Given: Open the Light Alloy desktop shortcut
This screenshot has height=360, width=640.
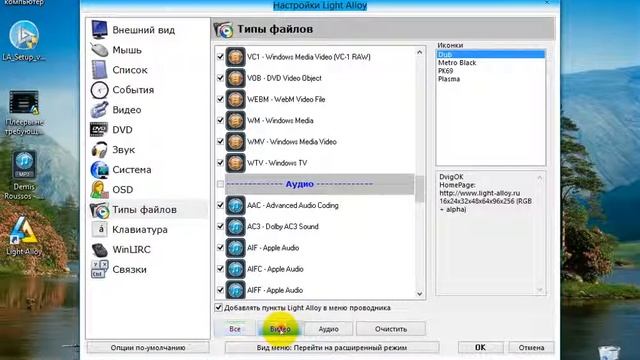Looking at the screenshot, I should [x=23, y=231].
